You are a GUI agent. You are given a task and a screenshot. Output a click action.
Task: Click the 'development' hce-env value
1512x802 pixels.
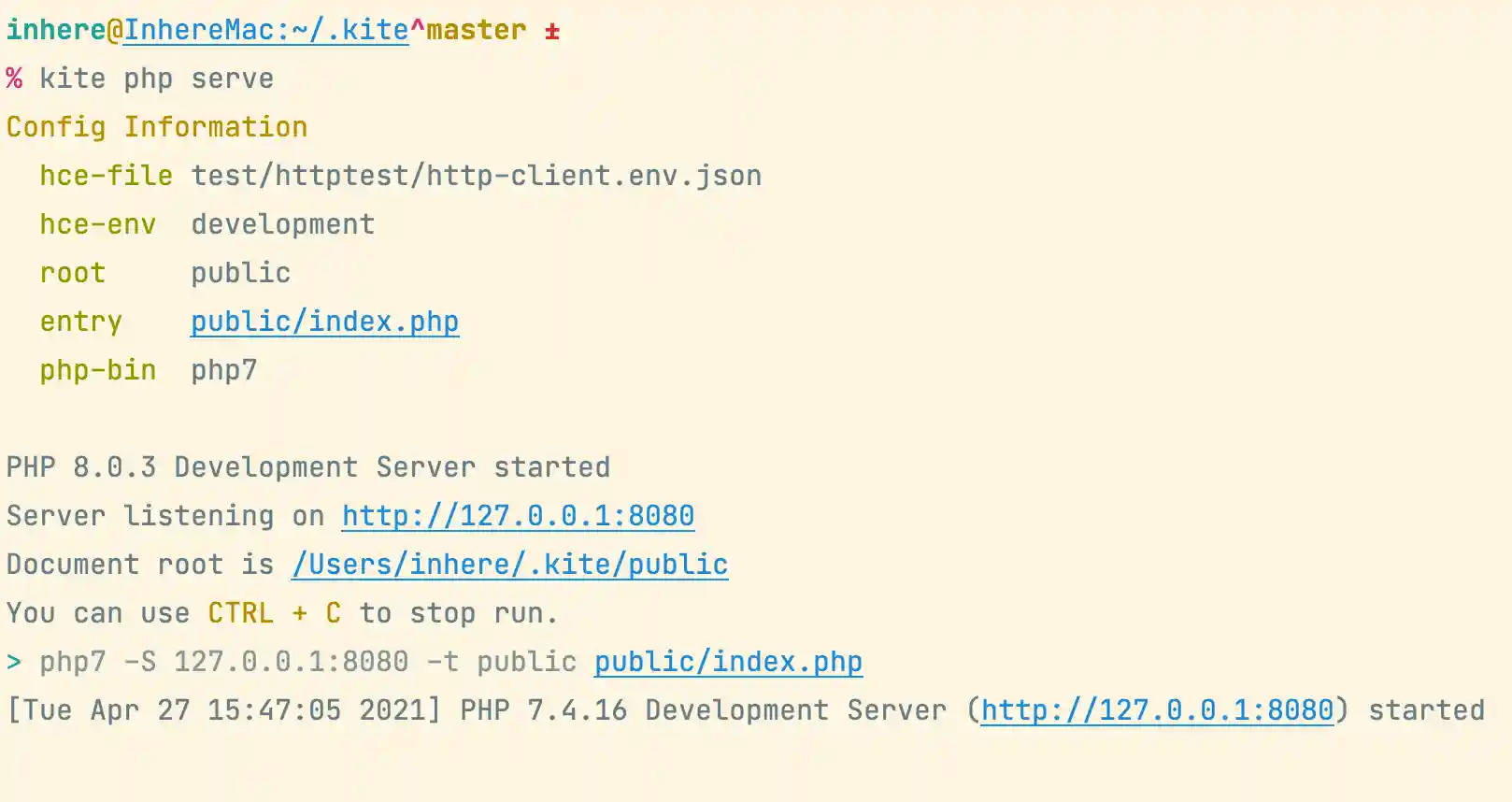pyautogui.click(x=282, y=224)
